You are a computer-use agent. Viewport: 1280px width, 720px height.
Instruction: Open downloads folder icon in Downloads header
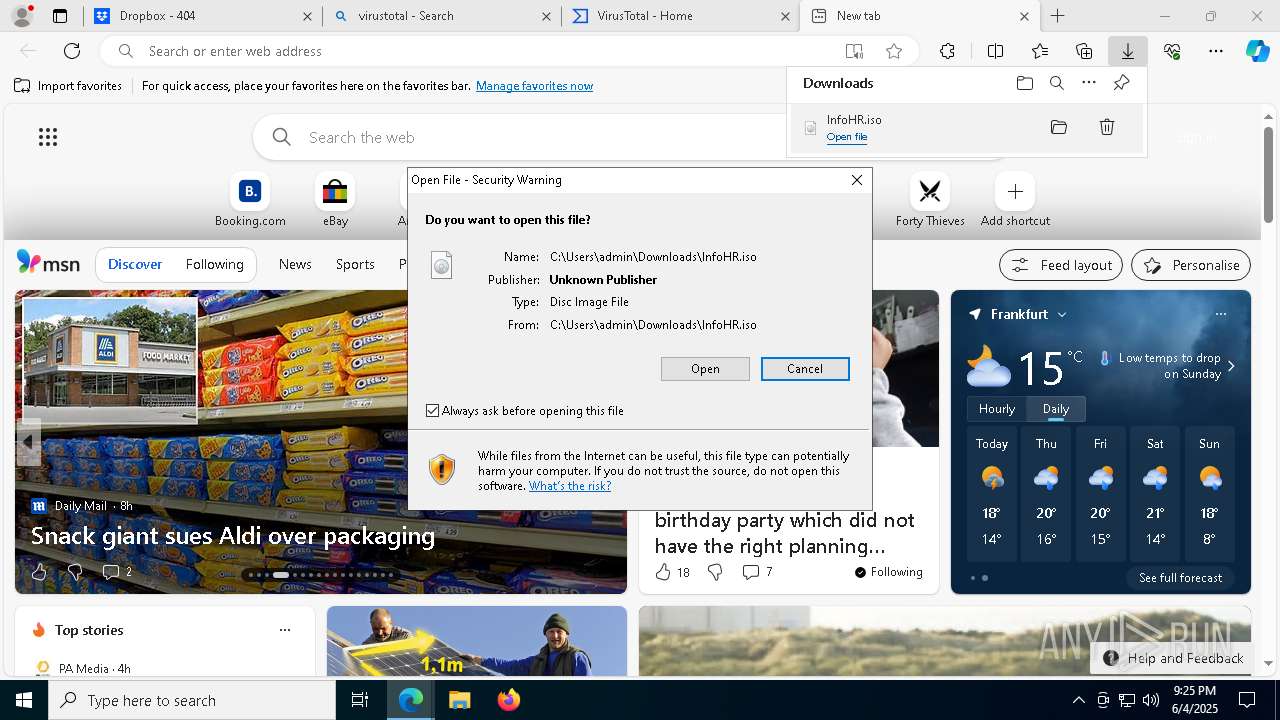click(1024, 83)
